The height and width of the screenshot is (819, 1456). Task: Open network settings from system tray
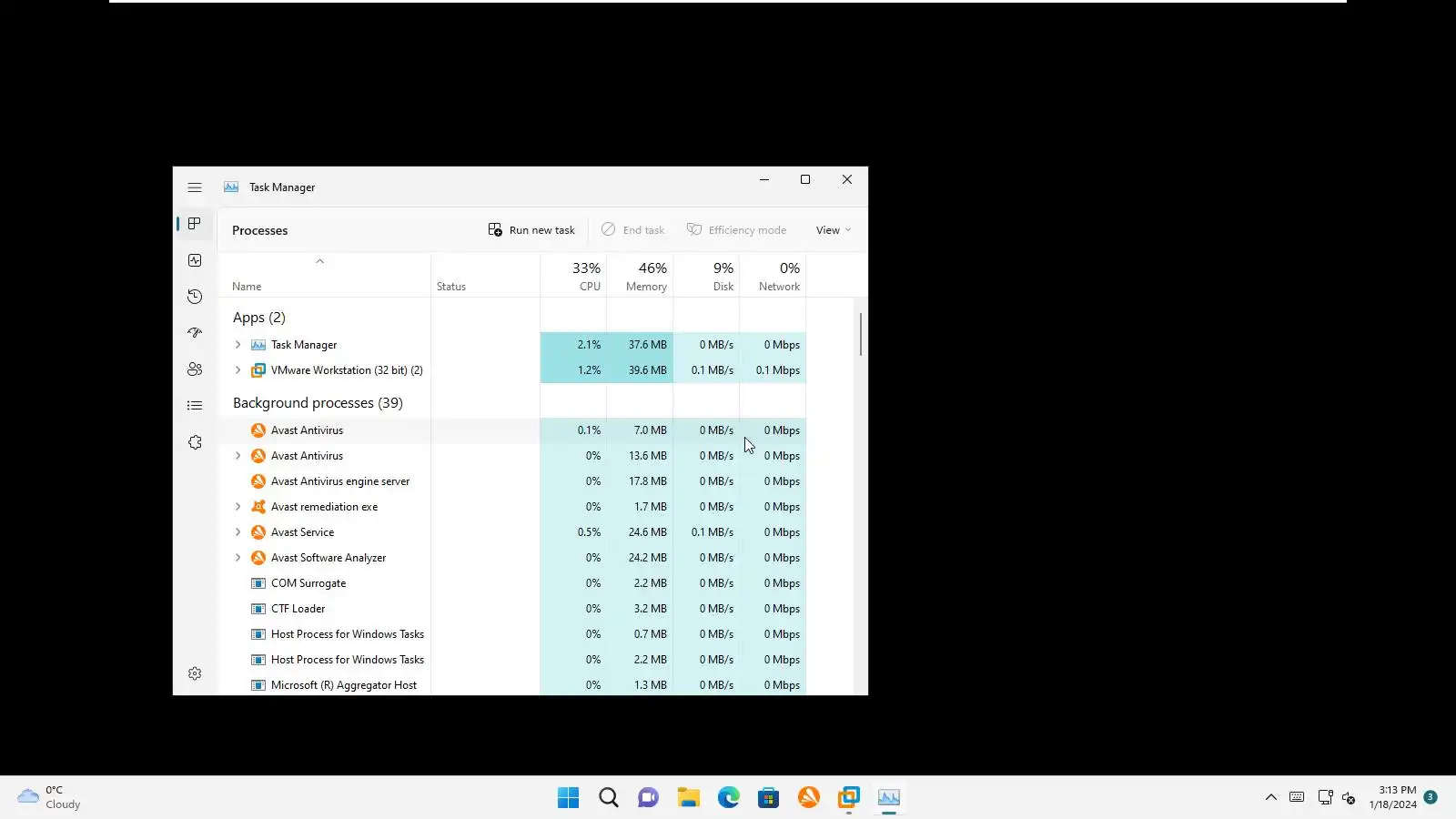[1325, 798]
